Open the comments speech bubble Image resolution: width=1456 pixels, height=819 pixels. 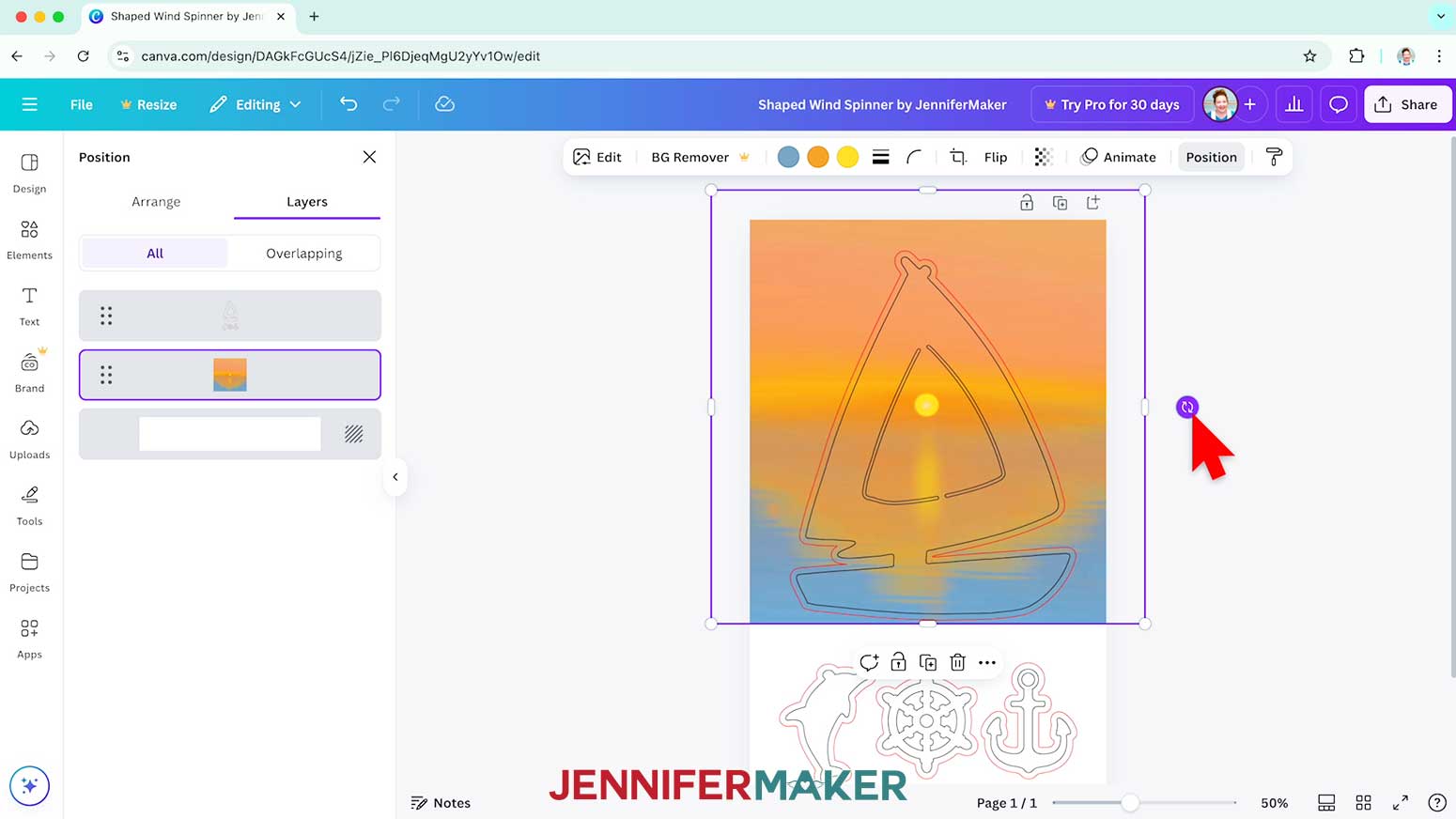[1339, 104]
